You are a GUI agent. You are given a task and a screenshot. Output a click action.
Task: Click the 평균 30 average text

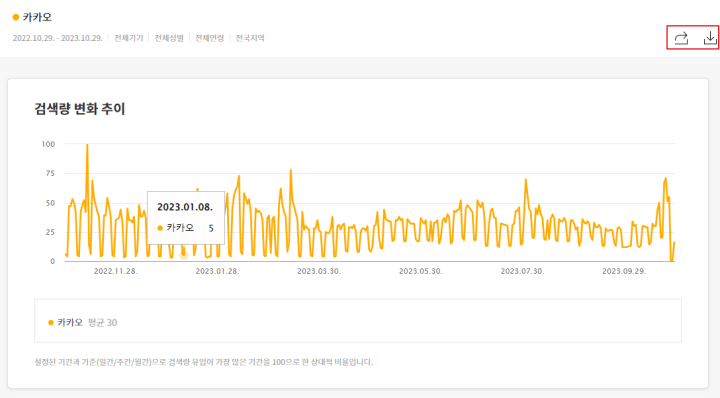[x=102, y=323]
